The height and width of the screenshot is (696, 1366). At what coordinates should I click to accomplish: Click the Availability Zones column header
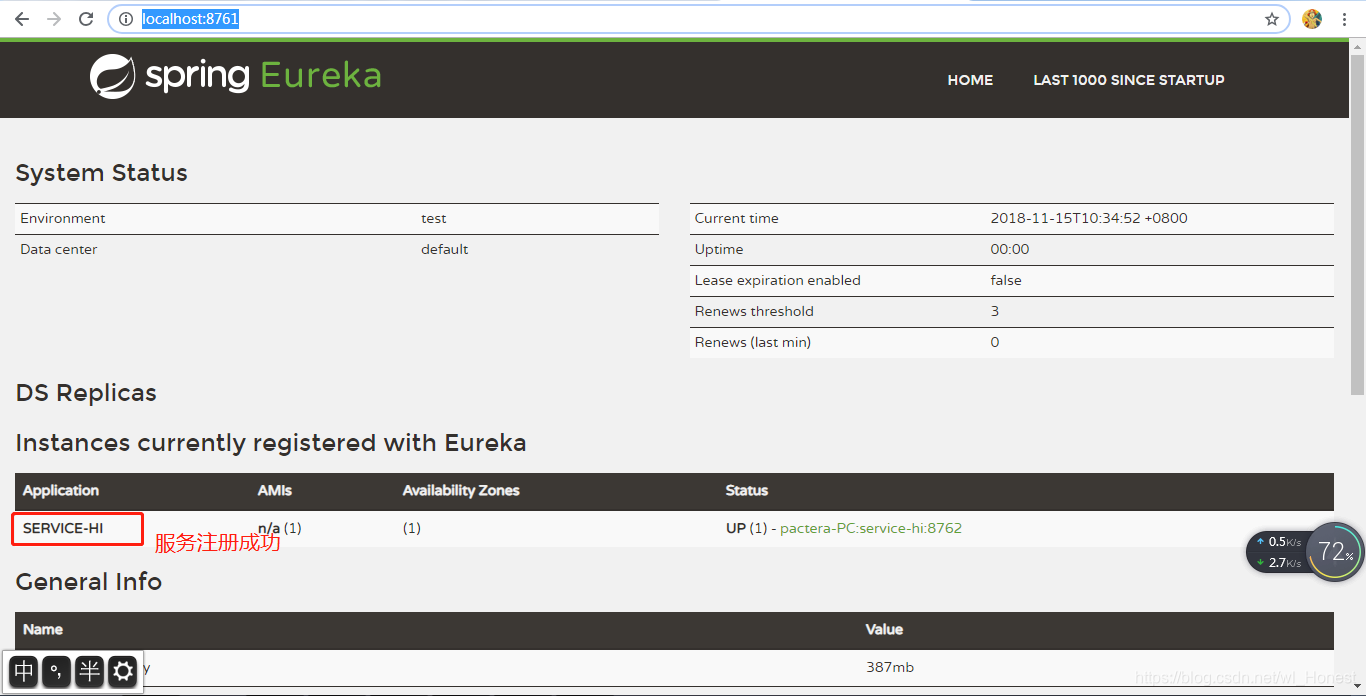(x=461, y=491)
